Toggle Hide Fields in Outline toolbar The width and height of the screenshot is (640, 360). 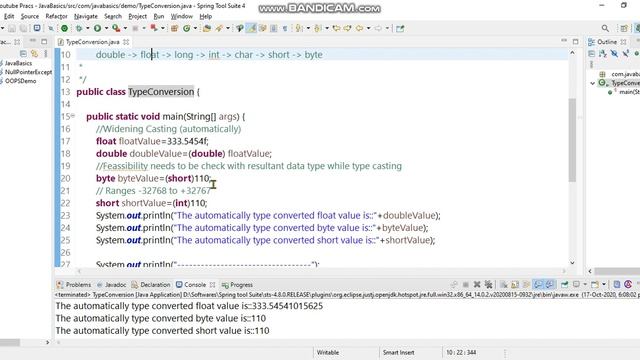(614, 53)
